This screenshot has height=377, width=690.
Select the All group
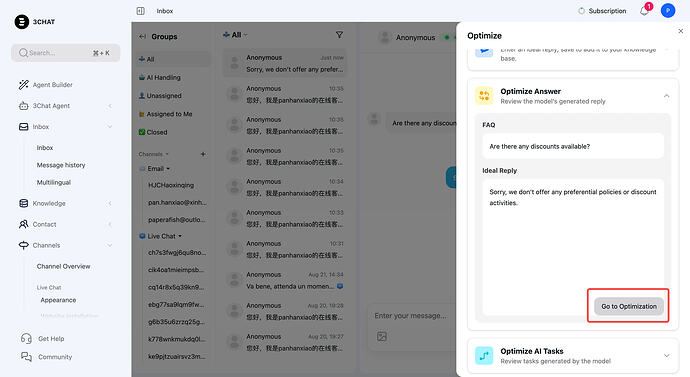coord(173,59)
